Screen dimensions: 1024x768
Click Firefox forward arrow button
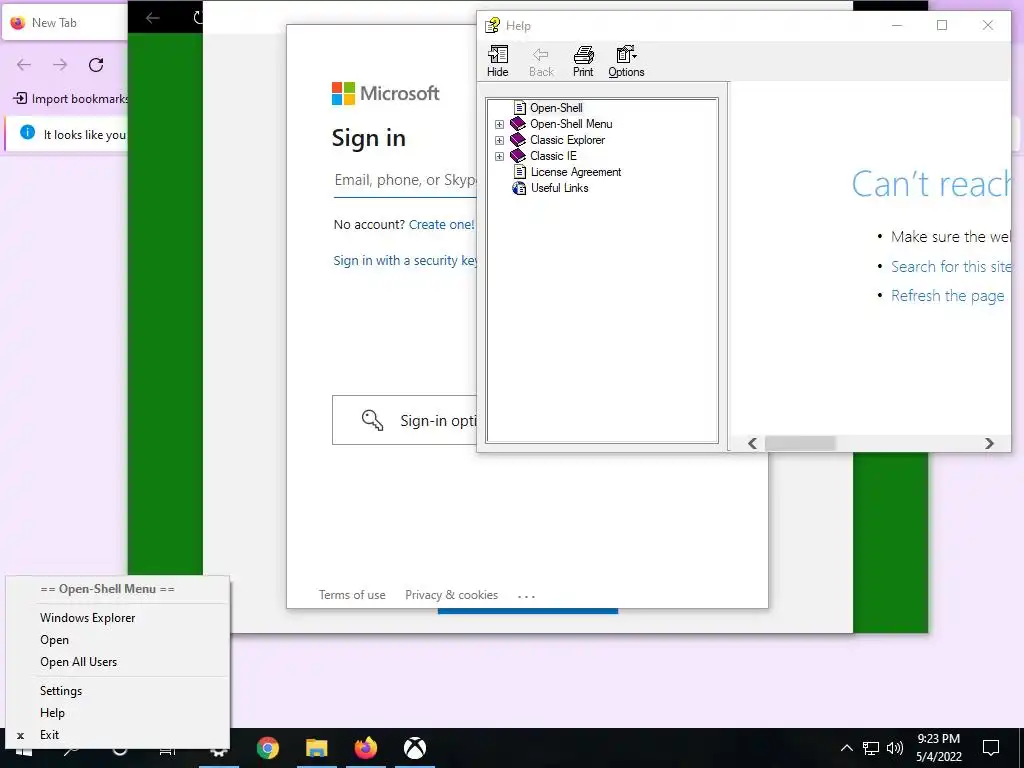click(x=60, y=65)
